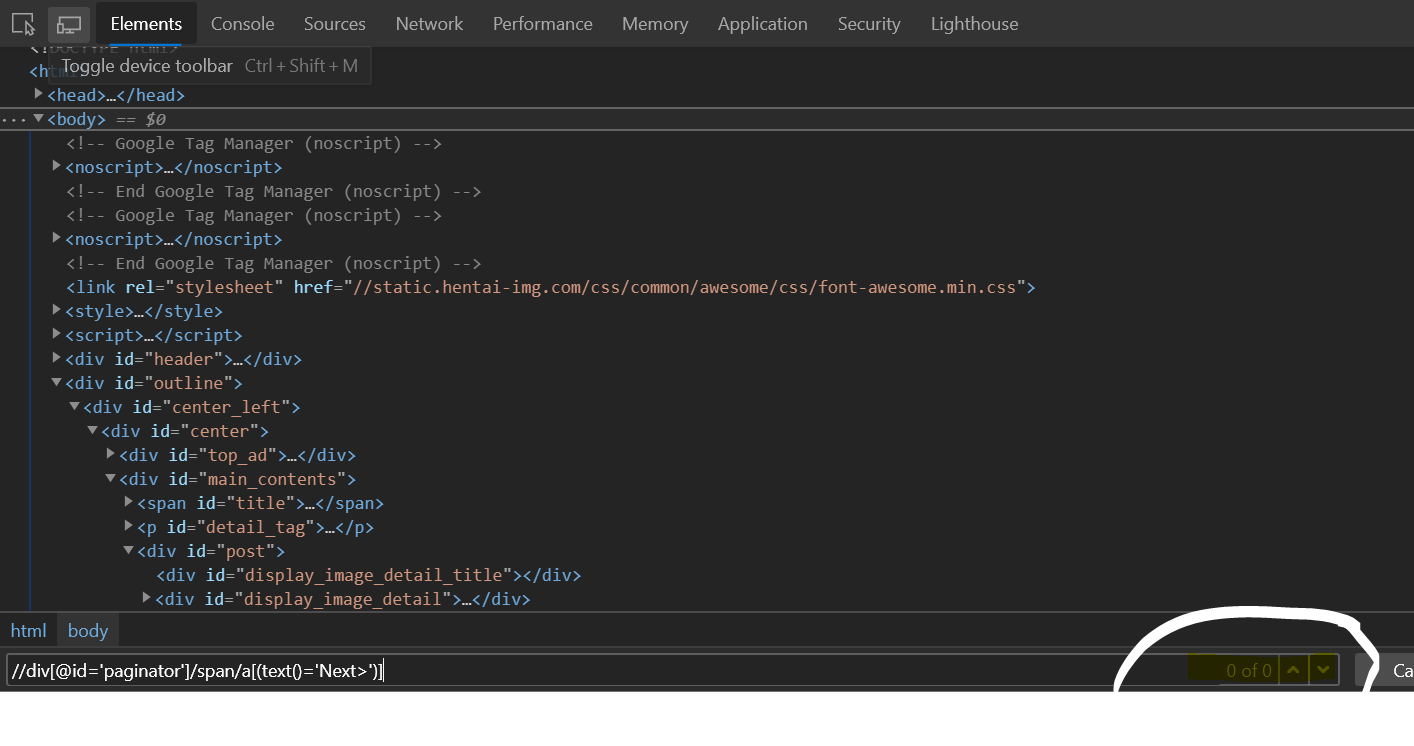The height and width of the screenshot is (746, 1414).
Task: Open the more actions menu beside body
Action: [x=15, y=119]
